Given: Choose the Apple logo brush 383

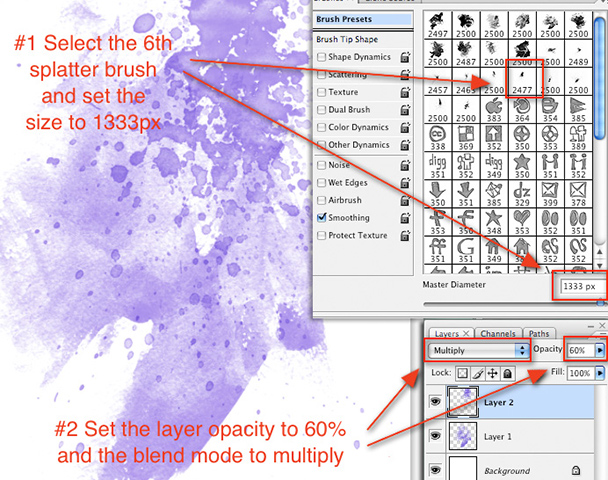Looking at the screenshot, I should pos(494,110).
